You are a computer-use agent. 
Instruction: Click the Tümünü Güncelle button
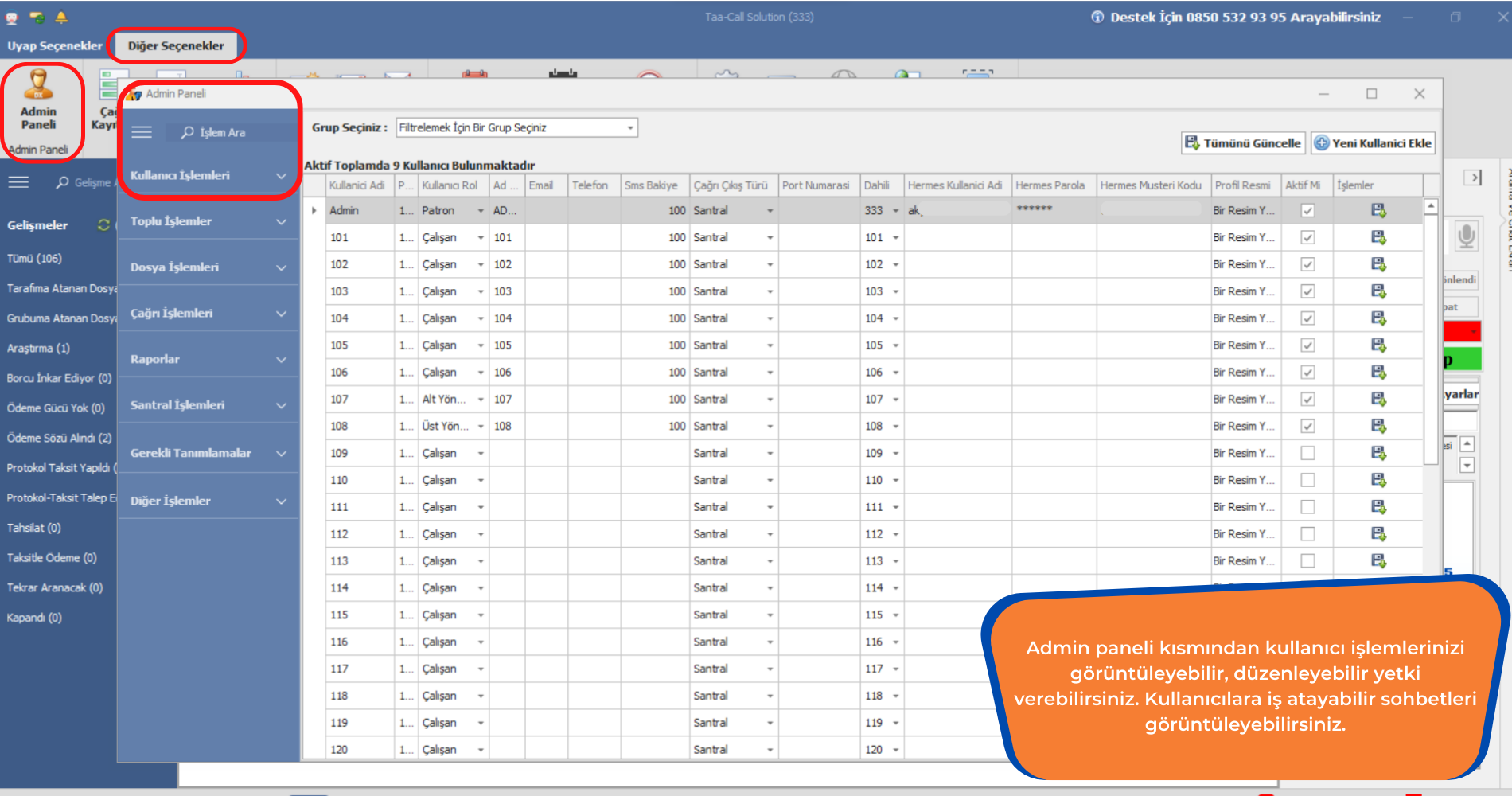1243,143
